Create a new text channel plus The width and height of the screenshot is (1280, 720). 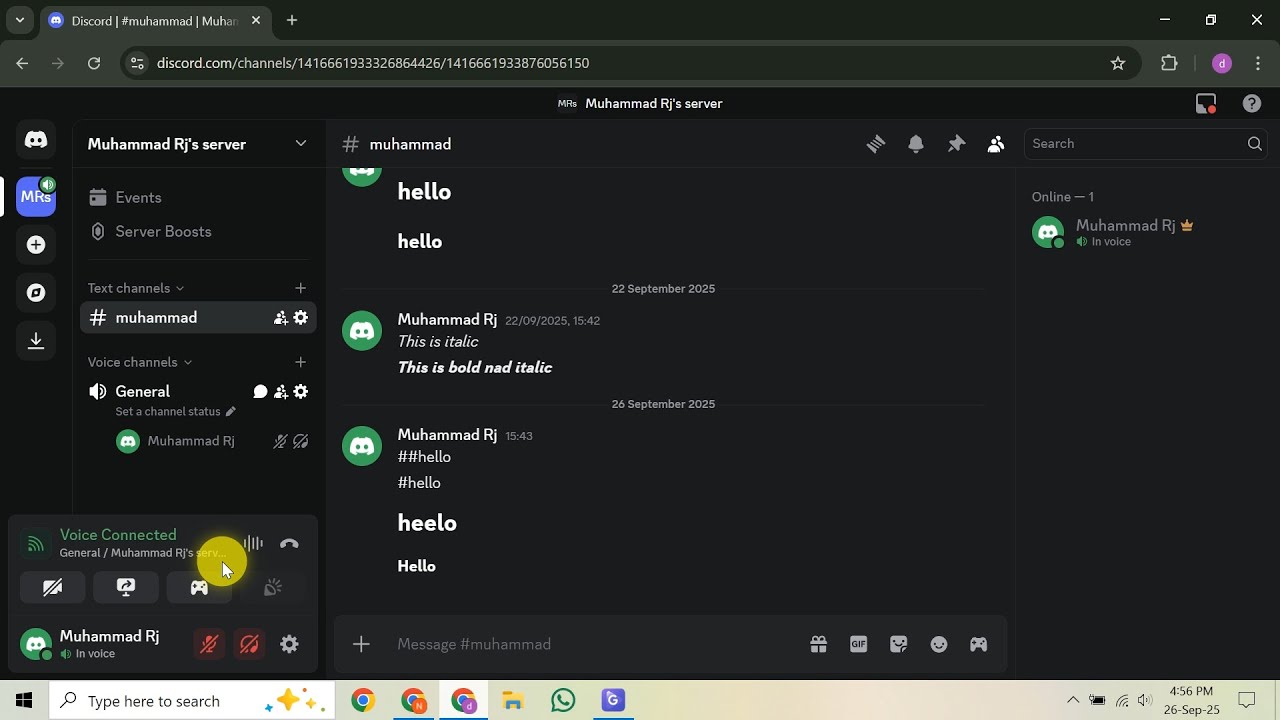(x=300, y=288)
